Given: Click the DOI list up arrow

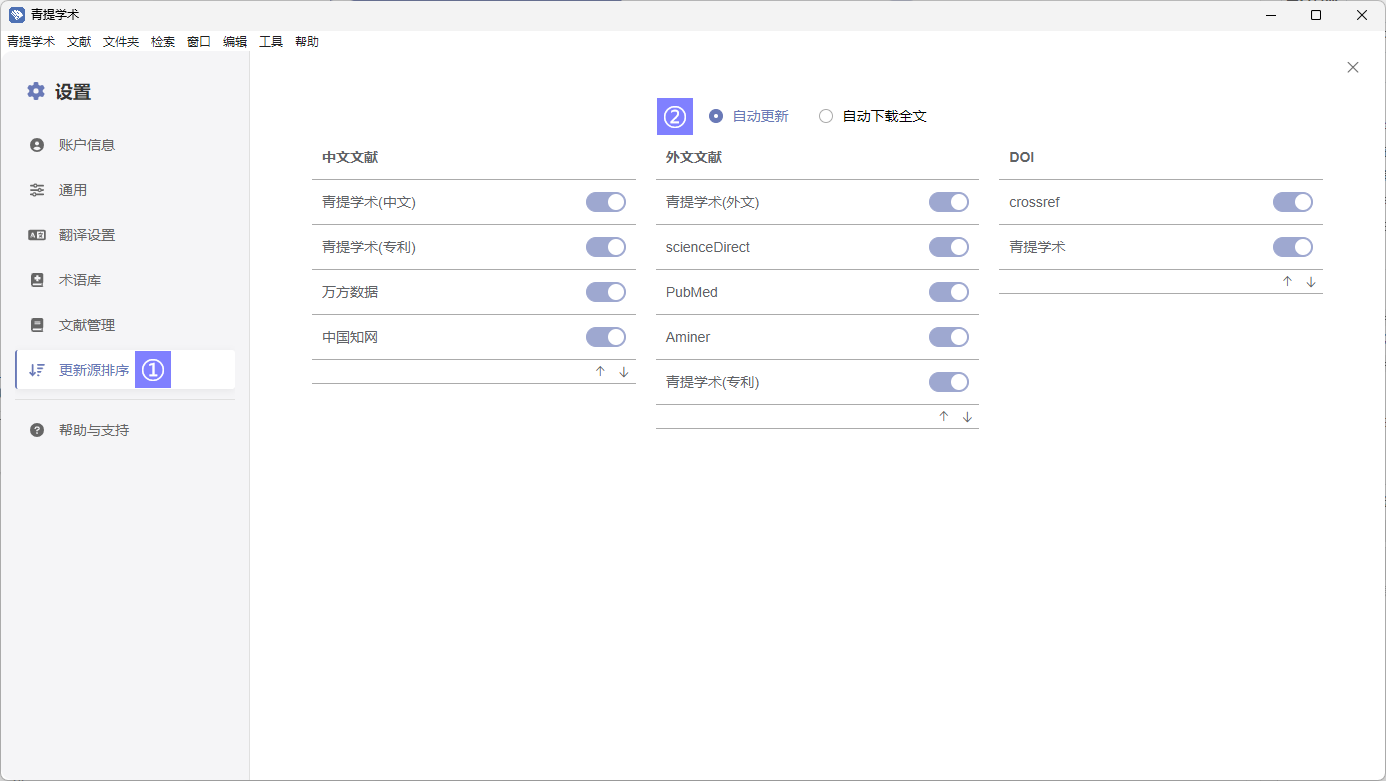Looking at the screenshot, I should (1287, 282).
